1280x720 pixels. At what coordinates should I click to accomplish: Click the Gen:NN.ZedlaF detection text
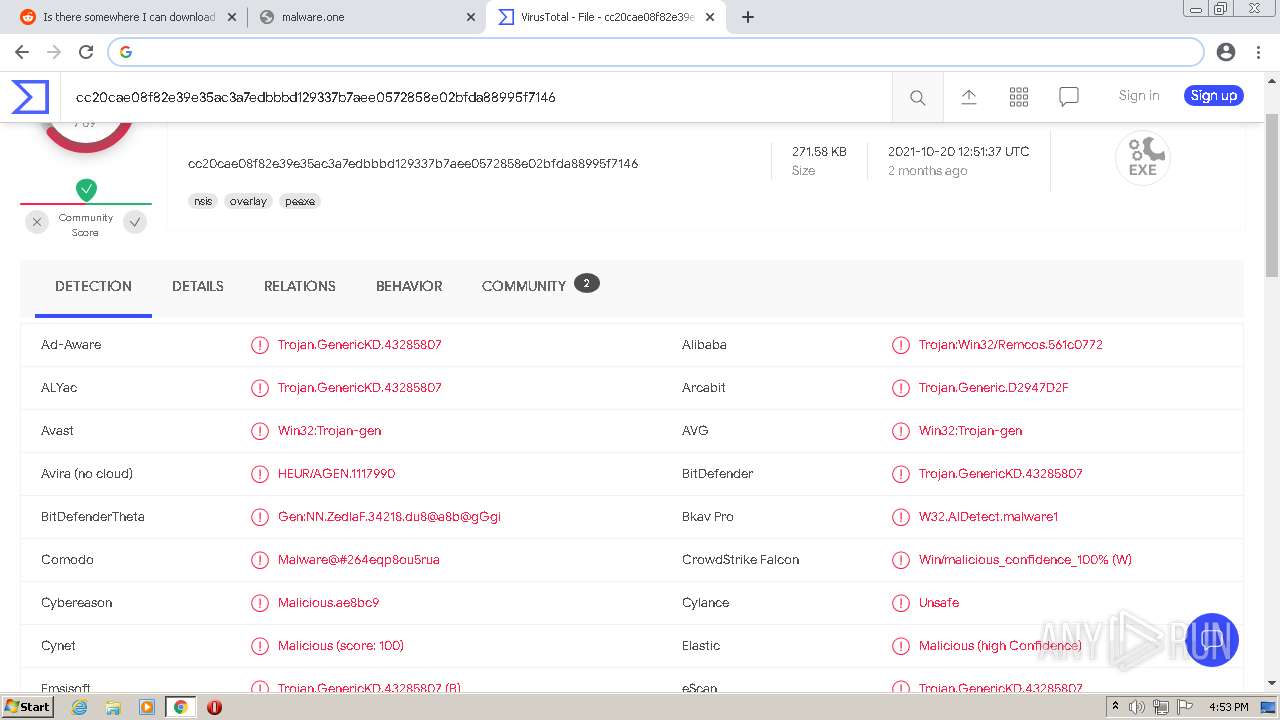pos(389,517)
